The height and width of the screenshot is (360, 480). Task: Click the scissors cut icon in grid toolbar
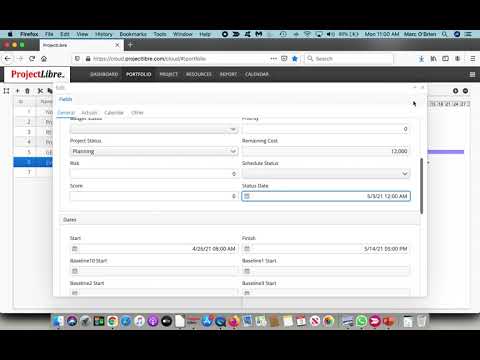tap(40, 91)
